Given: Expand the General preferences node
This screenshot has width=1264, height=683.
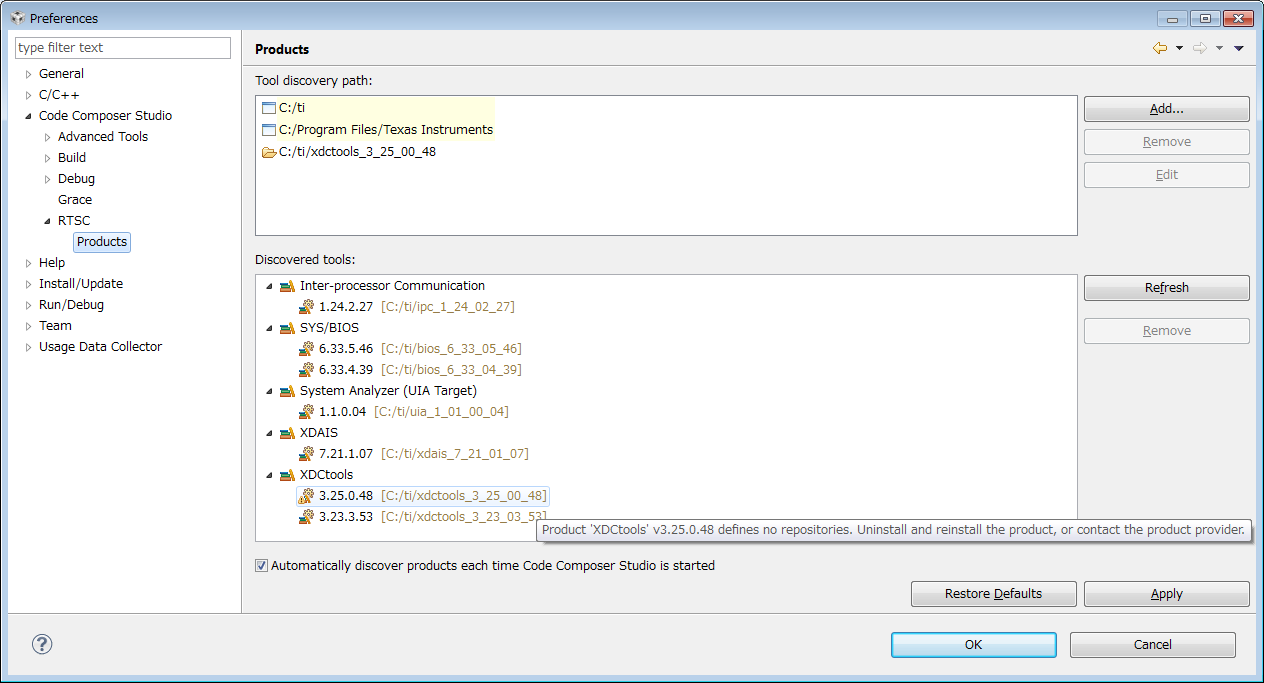Looking at the screenshot, I should coord(29,74).
